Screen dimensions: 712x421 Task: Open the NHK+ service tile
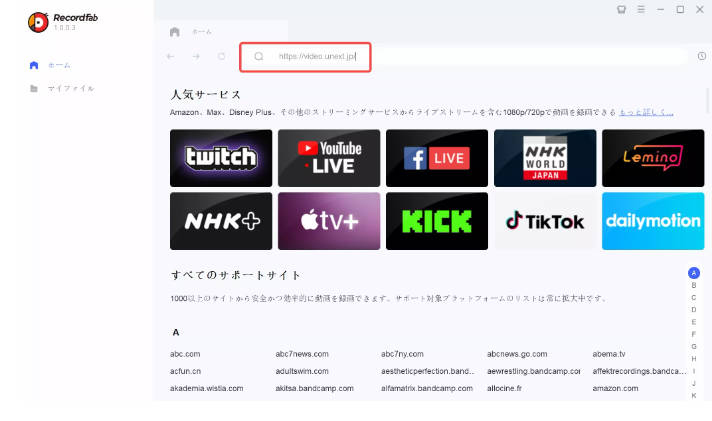pyautogui.click(x=221, y=221)
